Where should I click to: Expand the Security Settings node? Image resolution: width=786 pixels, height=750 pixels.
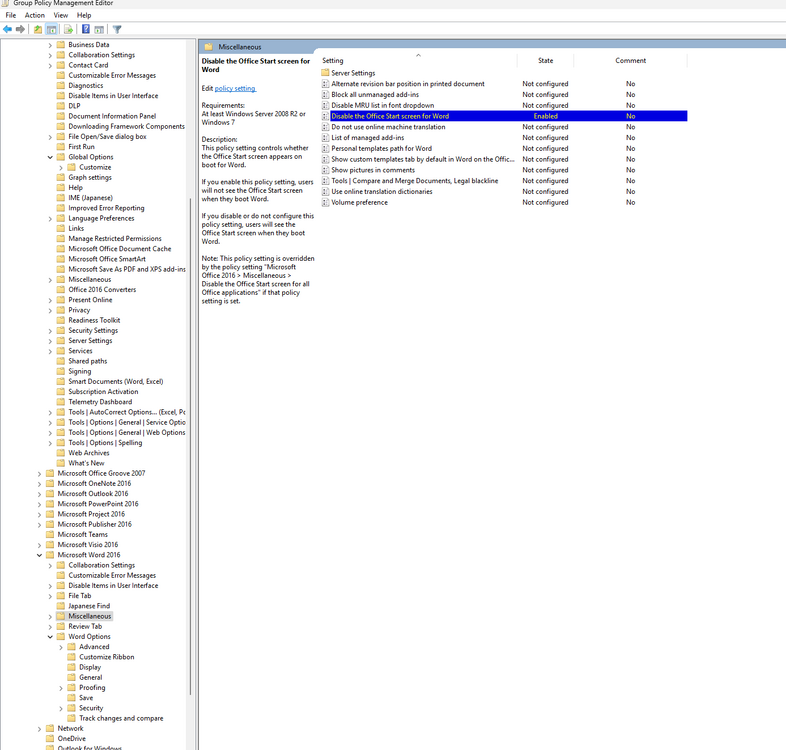(x=50, y=331)
